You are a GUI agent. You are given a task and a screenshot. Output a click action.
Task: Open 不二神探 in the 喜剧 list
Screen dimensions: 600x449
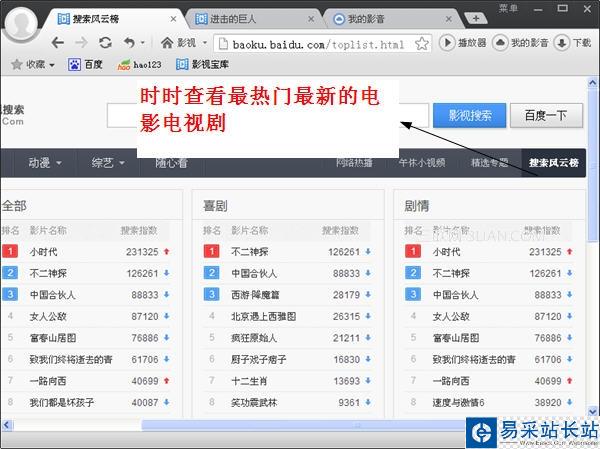click(249, 252)
